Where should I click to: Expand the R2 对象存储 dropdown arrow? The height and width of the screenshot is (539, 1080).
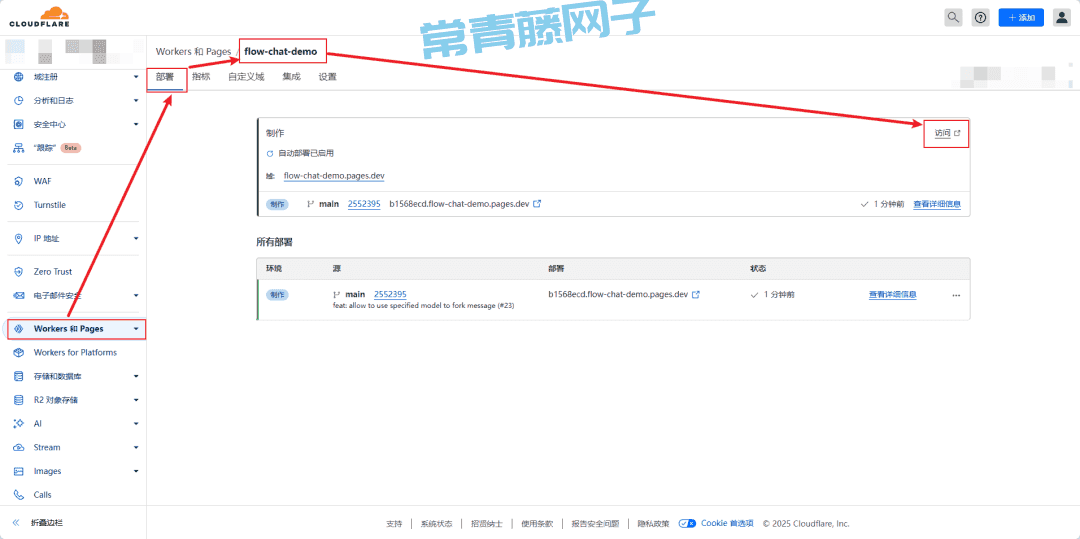click(x=136, y=400)
